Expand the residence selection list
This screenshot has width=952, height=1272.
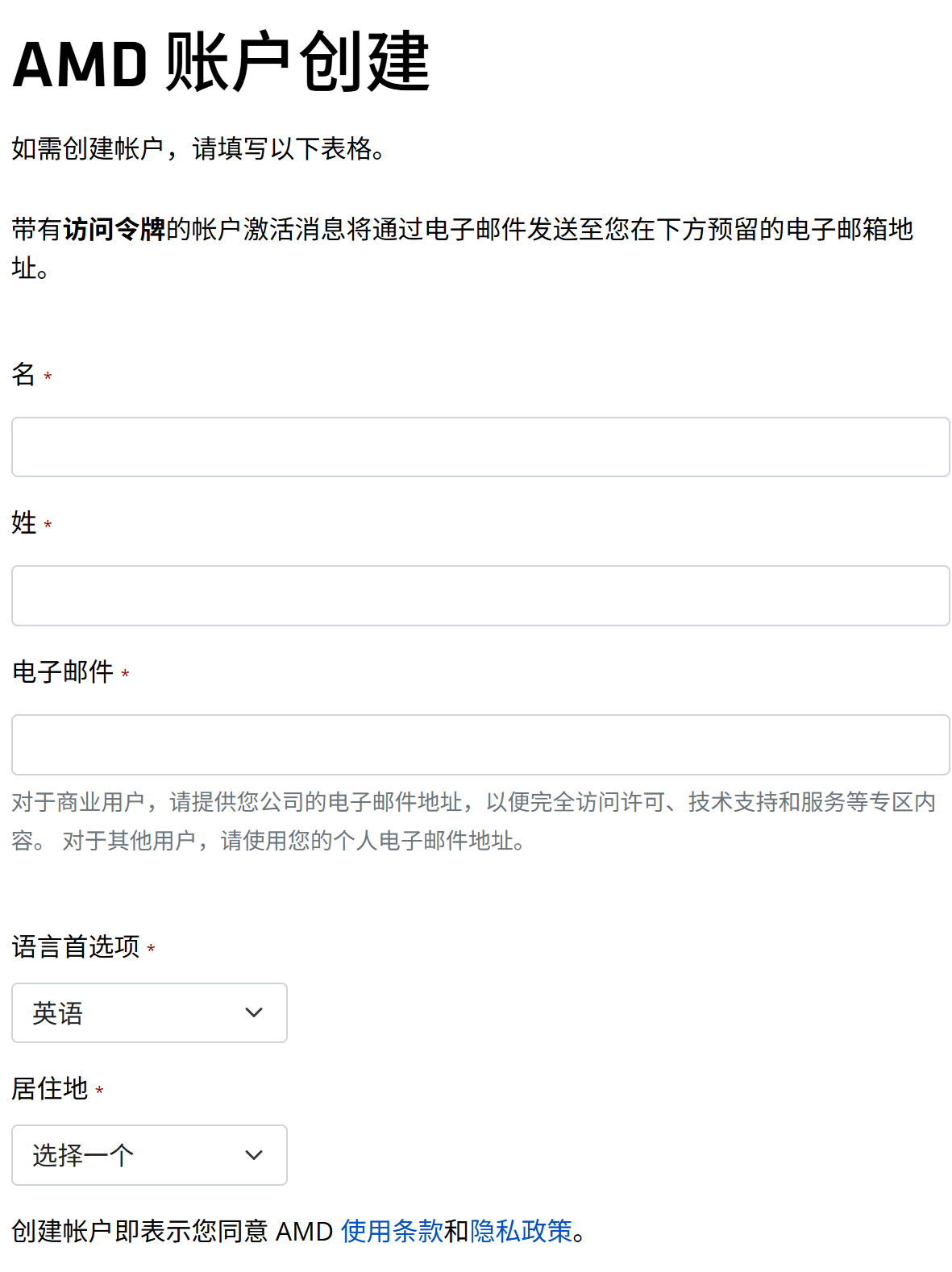(x=149, y=1154)
